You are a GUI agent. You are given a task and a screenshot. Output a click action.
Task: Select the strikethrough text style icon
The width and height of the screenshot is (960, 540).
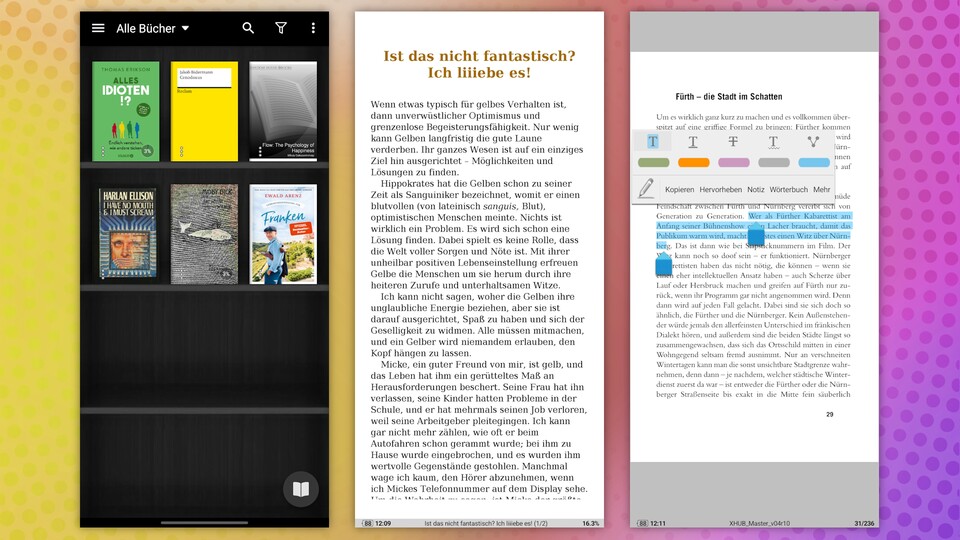(733, 142)
